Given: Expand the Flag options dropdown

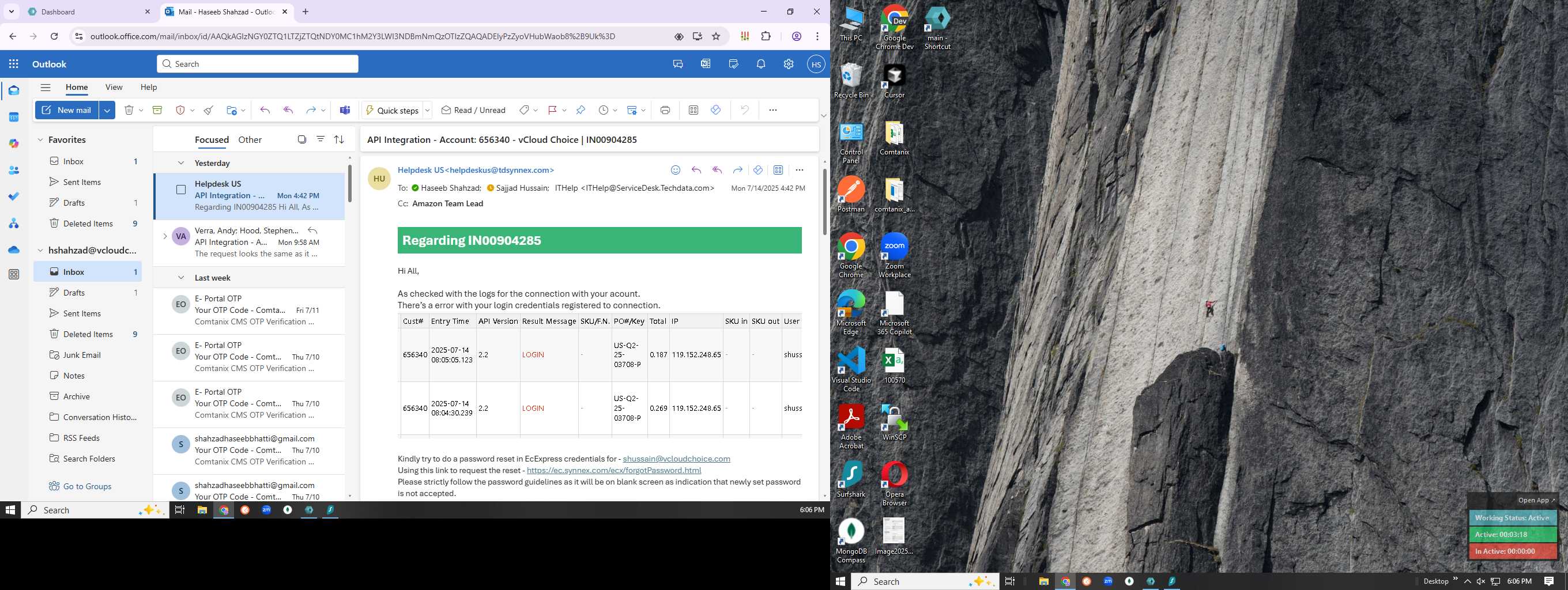Looking at the screenshot, I should pyautogui.click(x=564, y=110).
